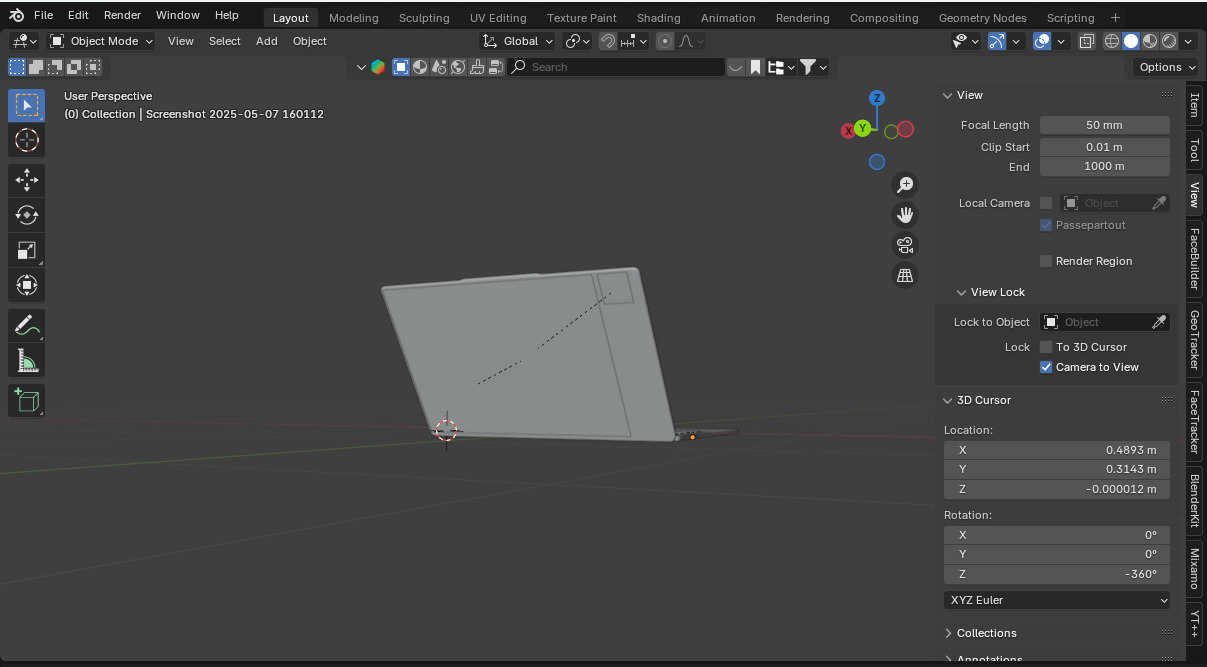
Task: Enable the Local Camera checkbox
Action: tap(1046, 203)
